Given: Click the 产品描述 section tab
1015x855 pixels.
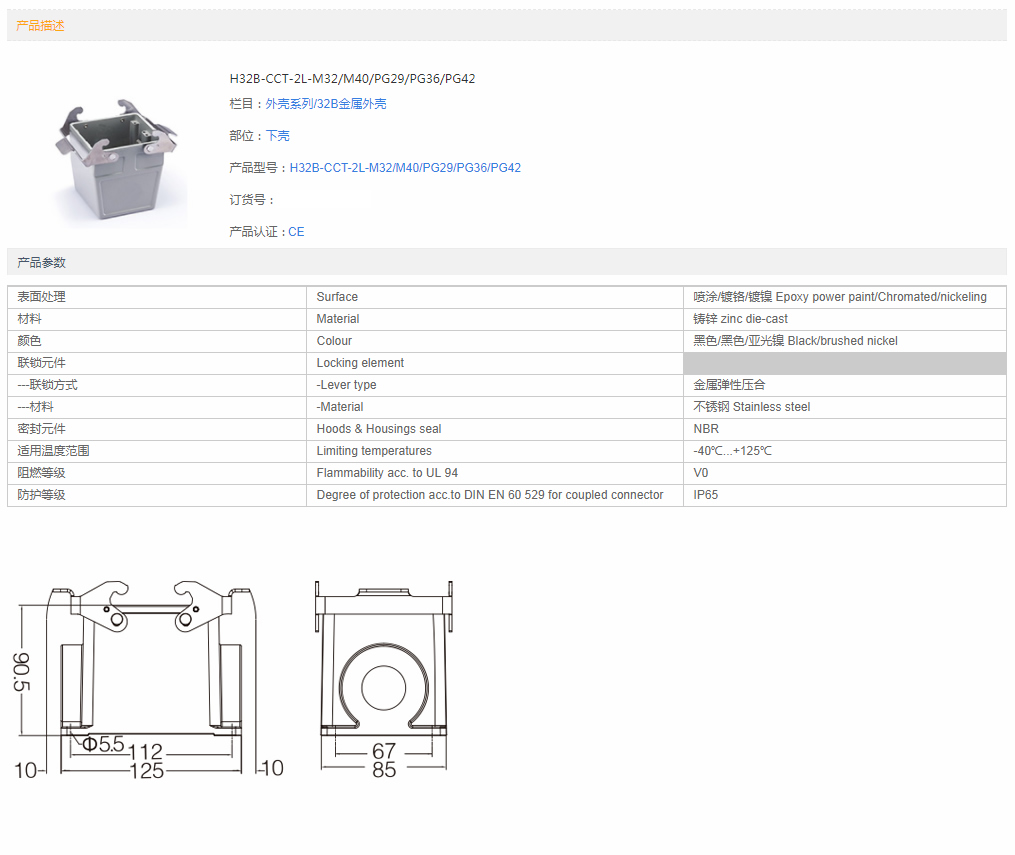Looking at the screenshot, I should [x=40, y=26].
